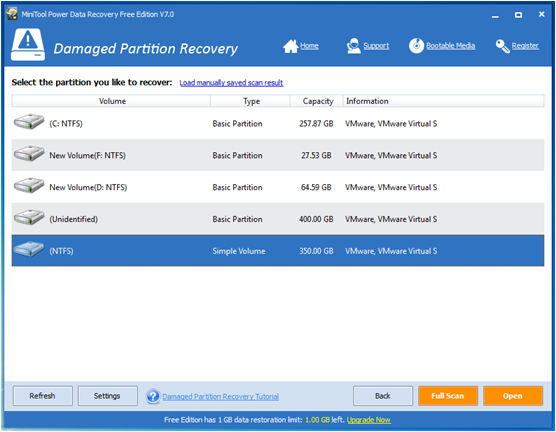Screen dimensions: 556x432
Task: Click the Bootable Media disc icon
Action: 416,46
